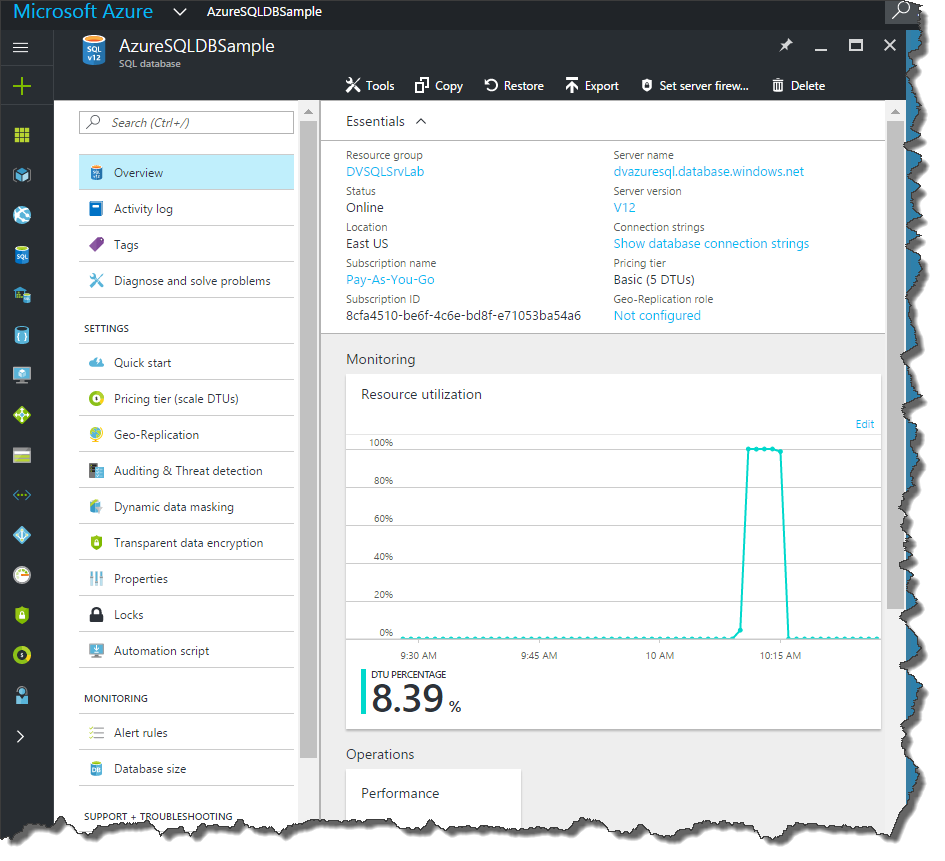Open the Resource groups cube icon

22,175
